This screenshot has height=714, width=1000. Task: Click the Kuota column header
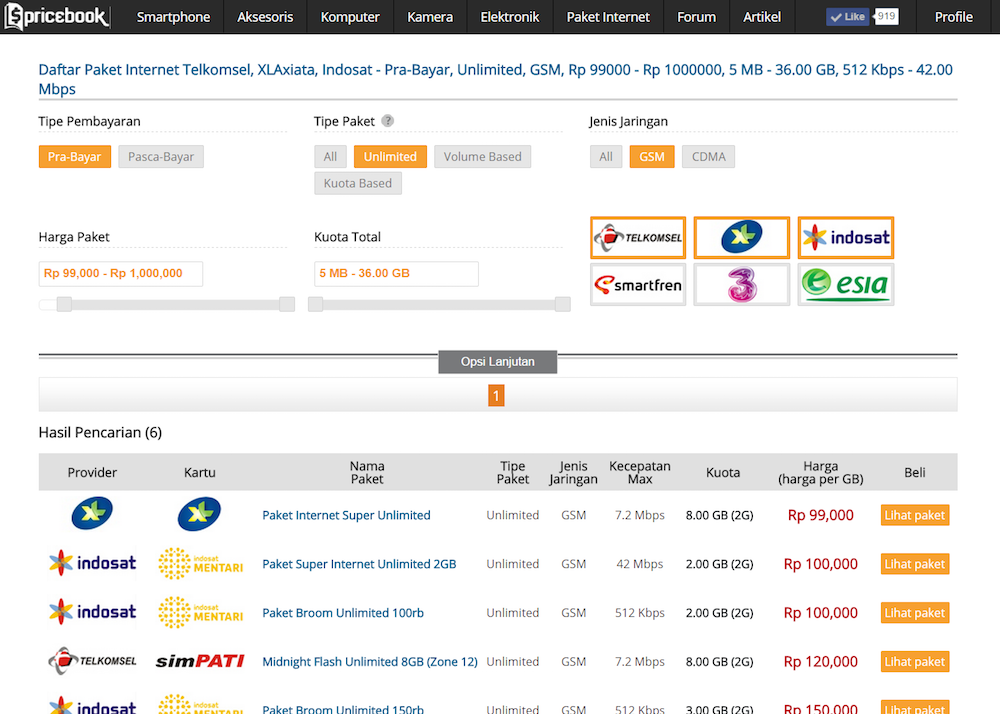point(723,472)
